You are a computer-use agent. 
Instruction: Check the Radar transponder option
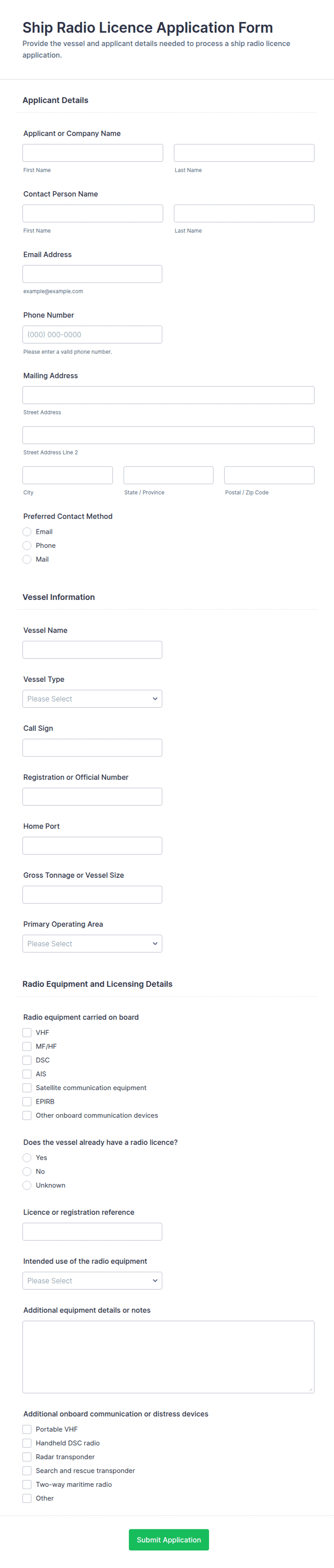coord(27,1457)
